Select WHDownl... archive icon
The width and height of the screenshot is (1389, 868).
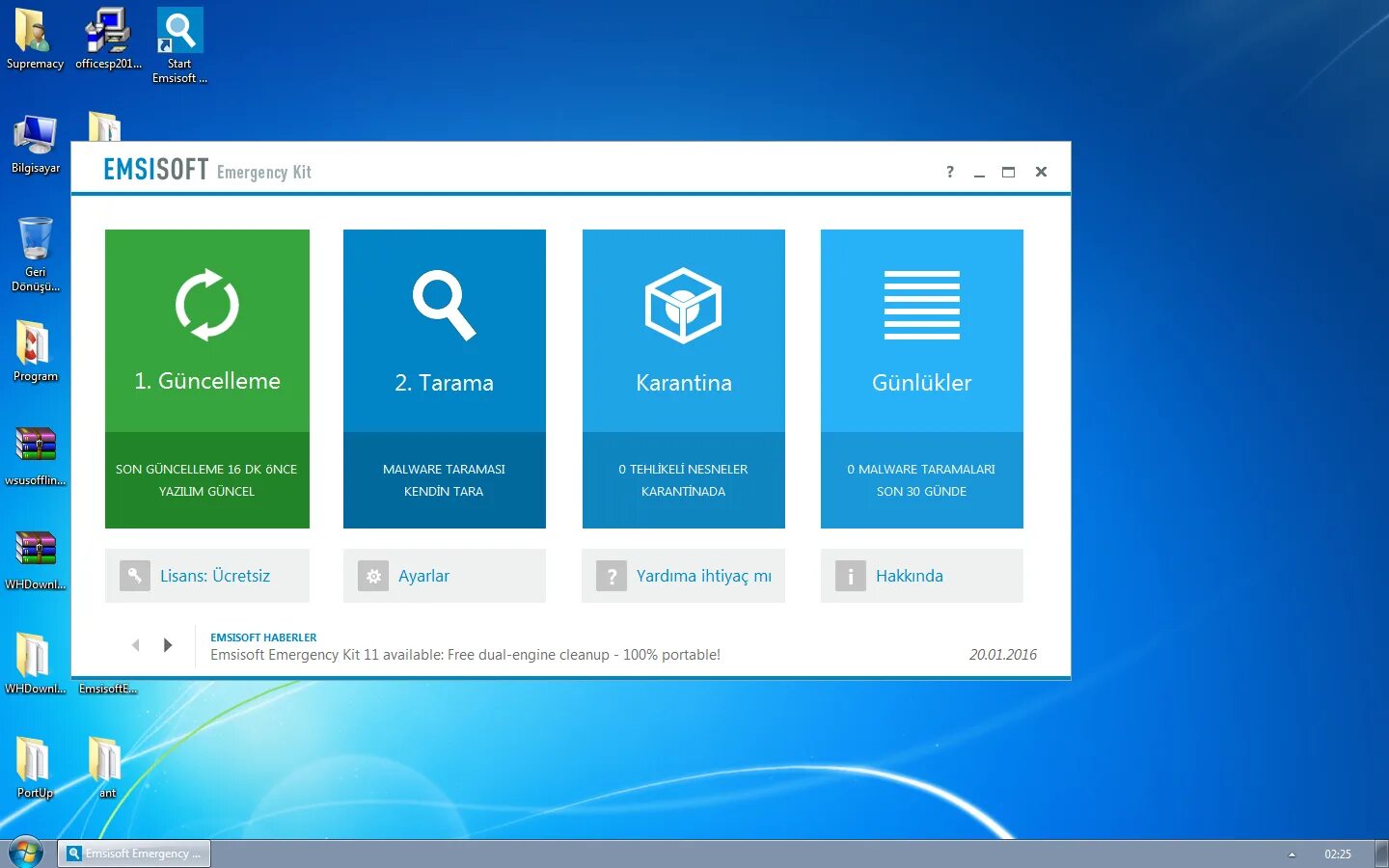click(x=36, y=559)
